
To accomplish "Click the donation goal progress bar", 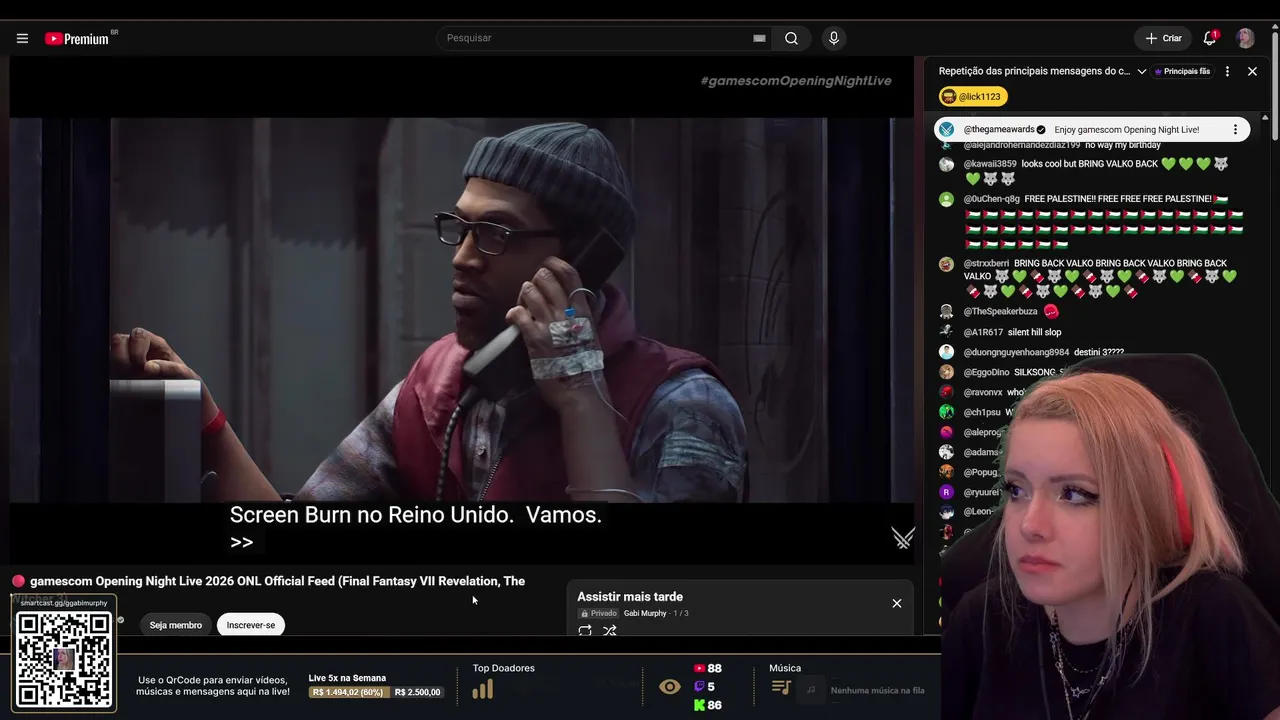I will [x=376, y=692].
